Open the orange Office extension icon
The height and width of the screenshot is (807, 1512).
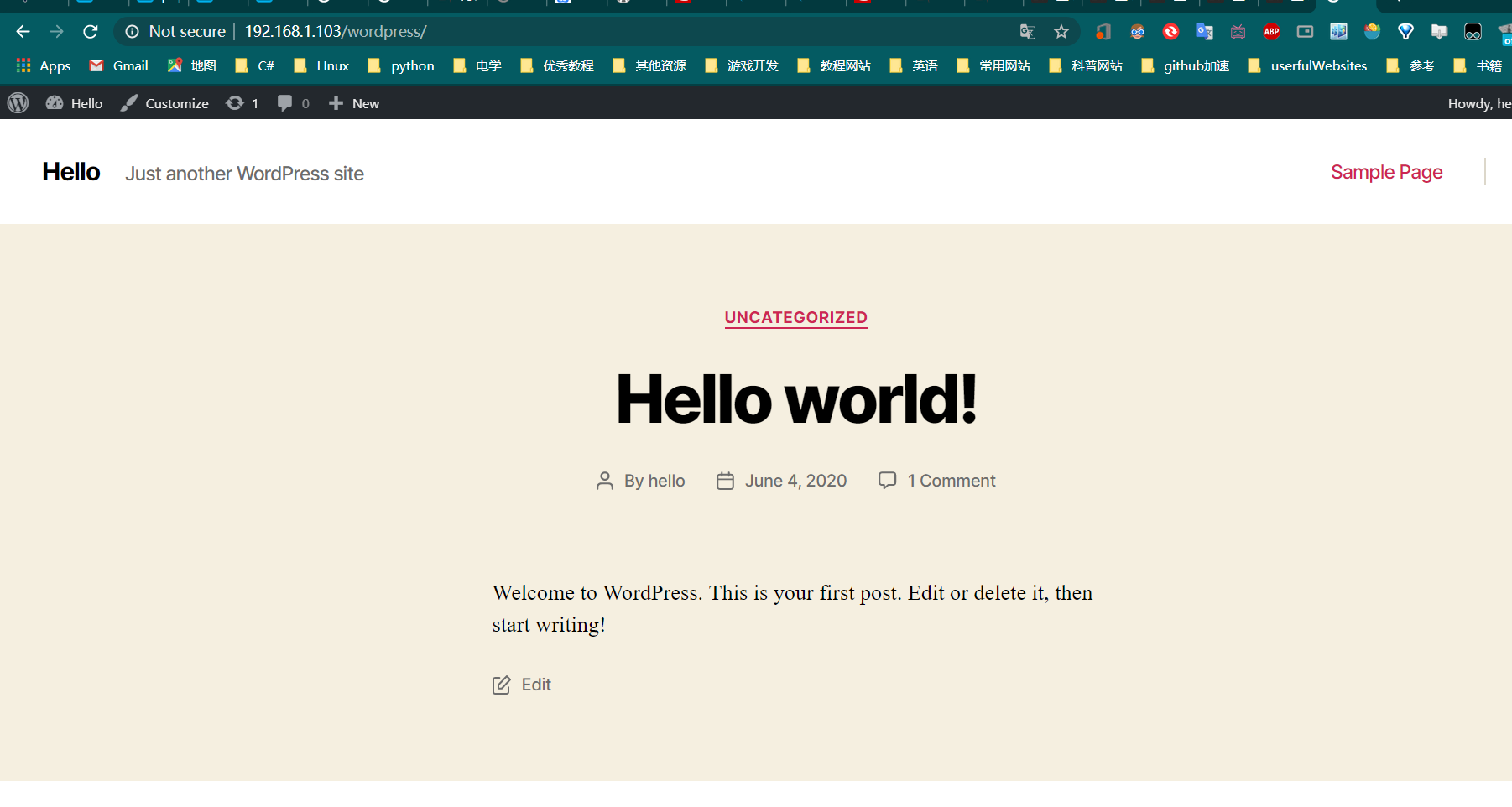[x=1103, y=32]
